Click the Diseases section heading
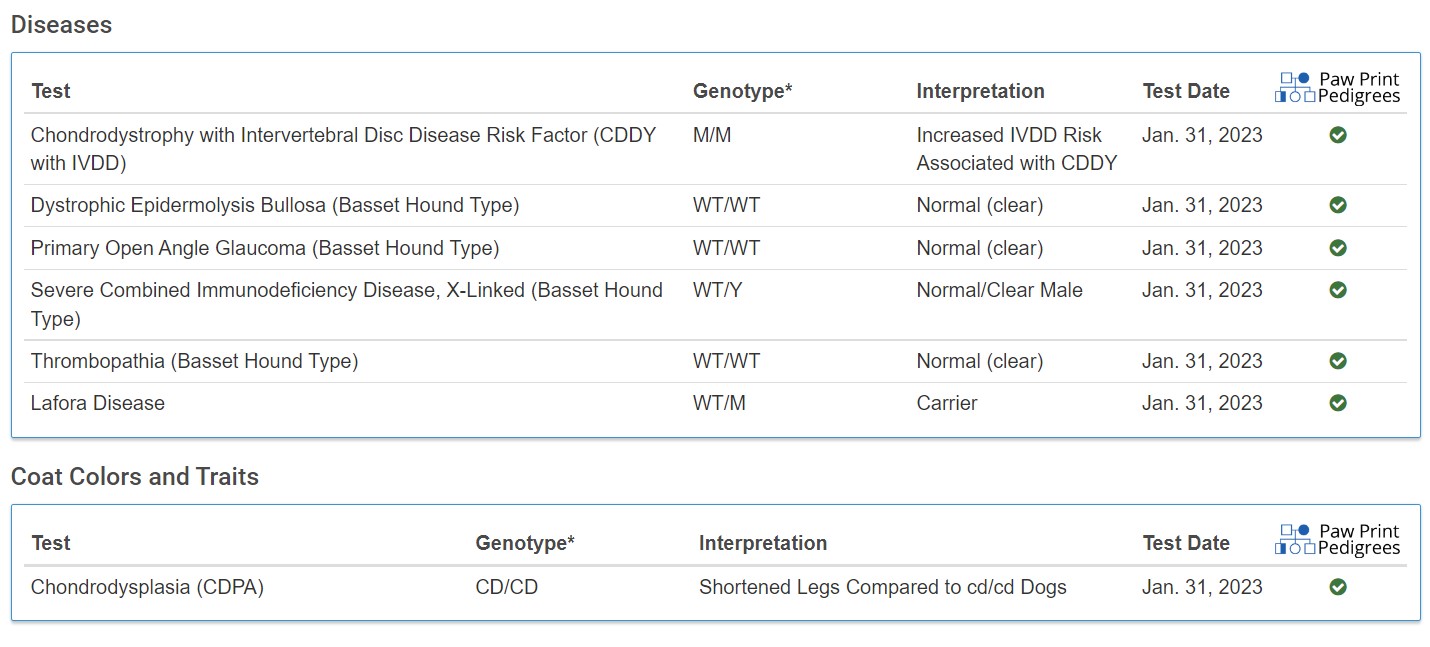Viewport: 1430px width, 647px height. [61, 25]
